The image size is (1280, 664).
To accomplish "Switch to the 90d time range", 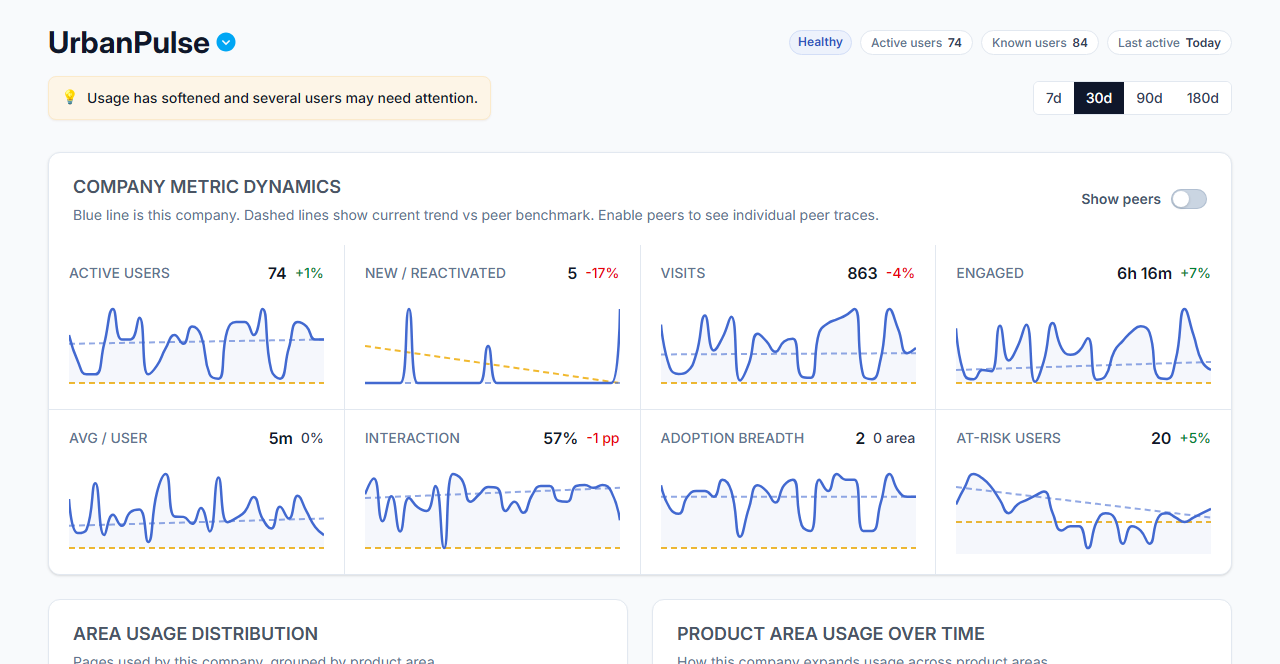I will pos(1149,98).
